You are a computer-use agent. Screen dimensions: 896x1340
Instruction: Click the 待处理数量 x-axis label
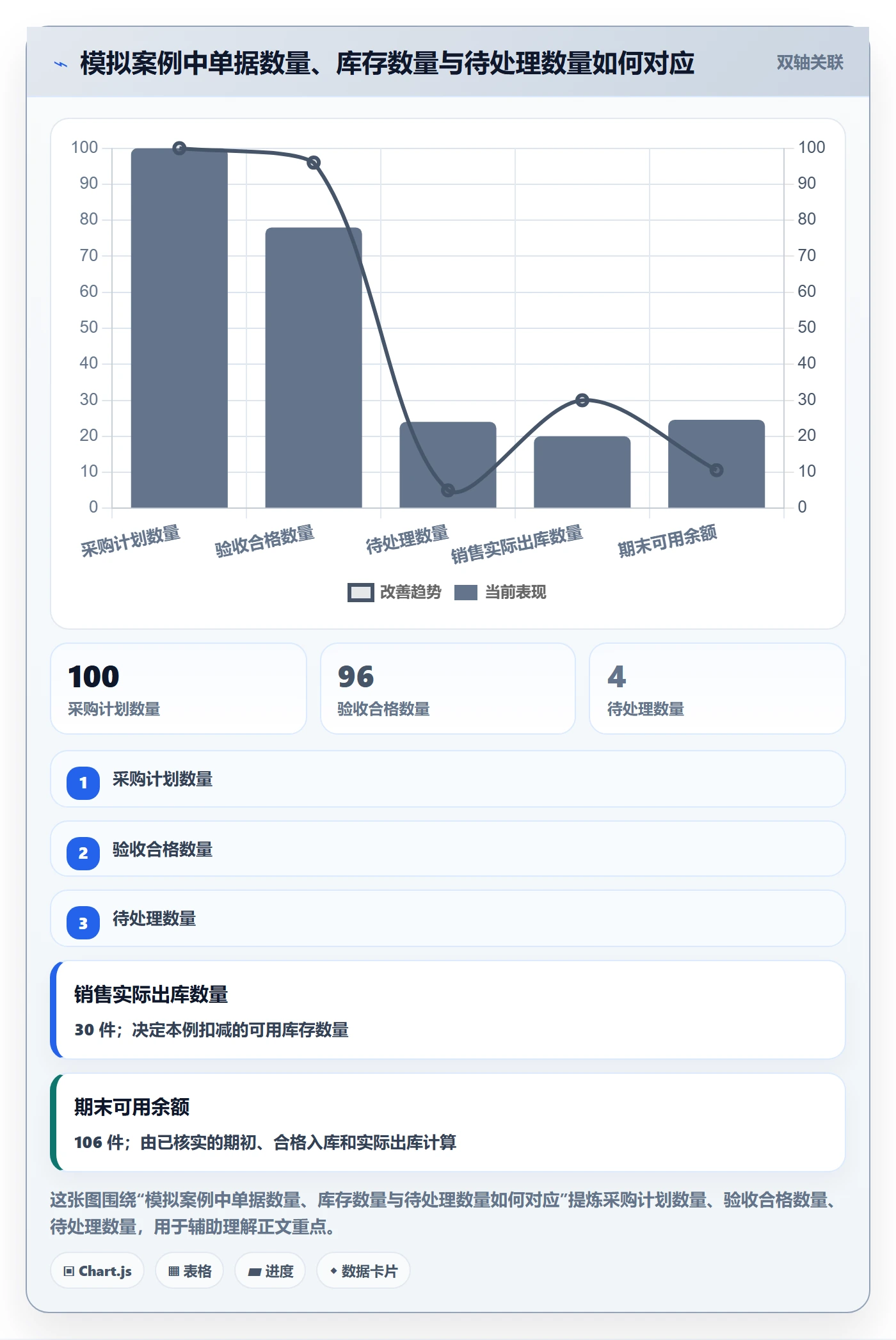407,539
